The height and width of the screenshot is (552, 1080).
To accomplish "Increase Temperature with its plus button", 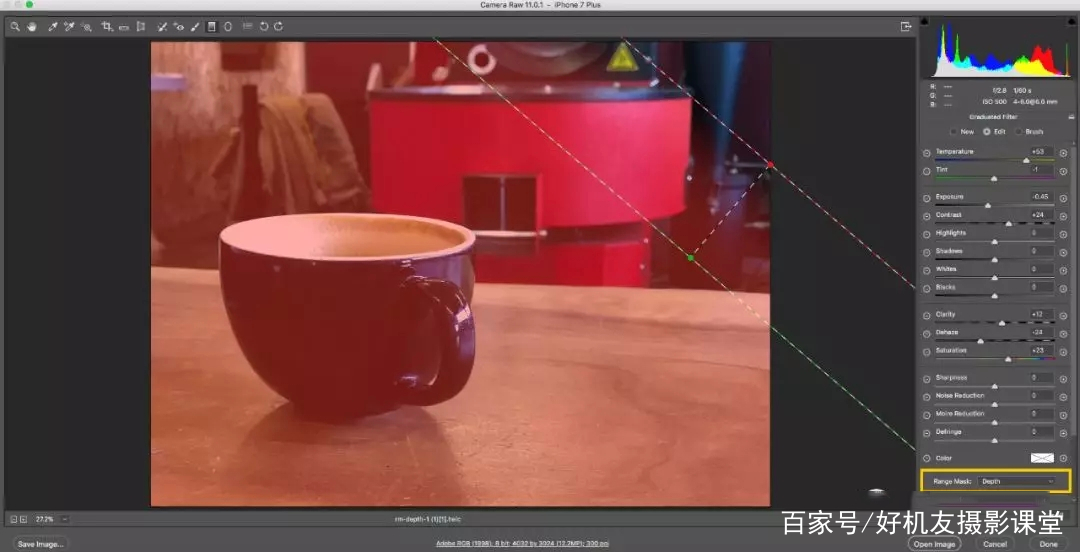I will coord(1063,153).
